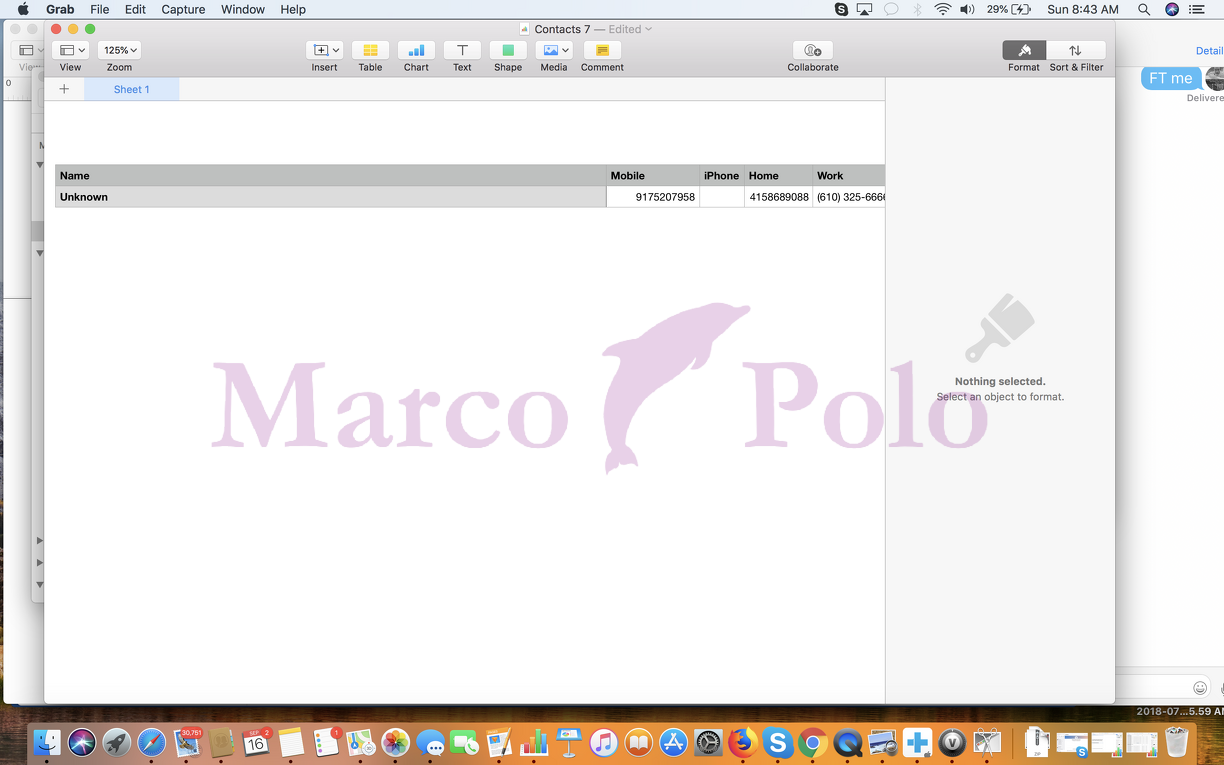Select the Mobile column header
The height and width of the screenshot is (765, 1224).
pyautogui.click(x=652, y=175)
